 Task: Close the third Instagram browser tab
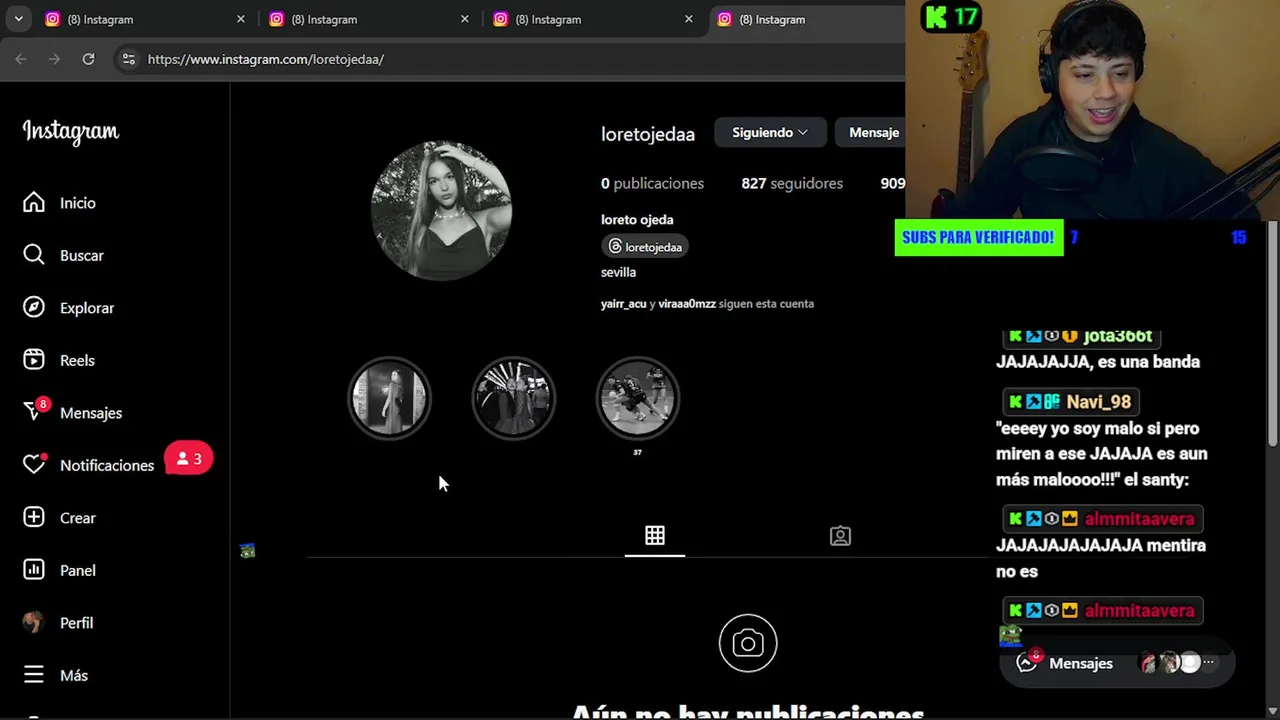pyautogui.click(x=688, y=19)
